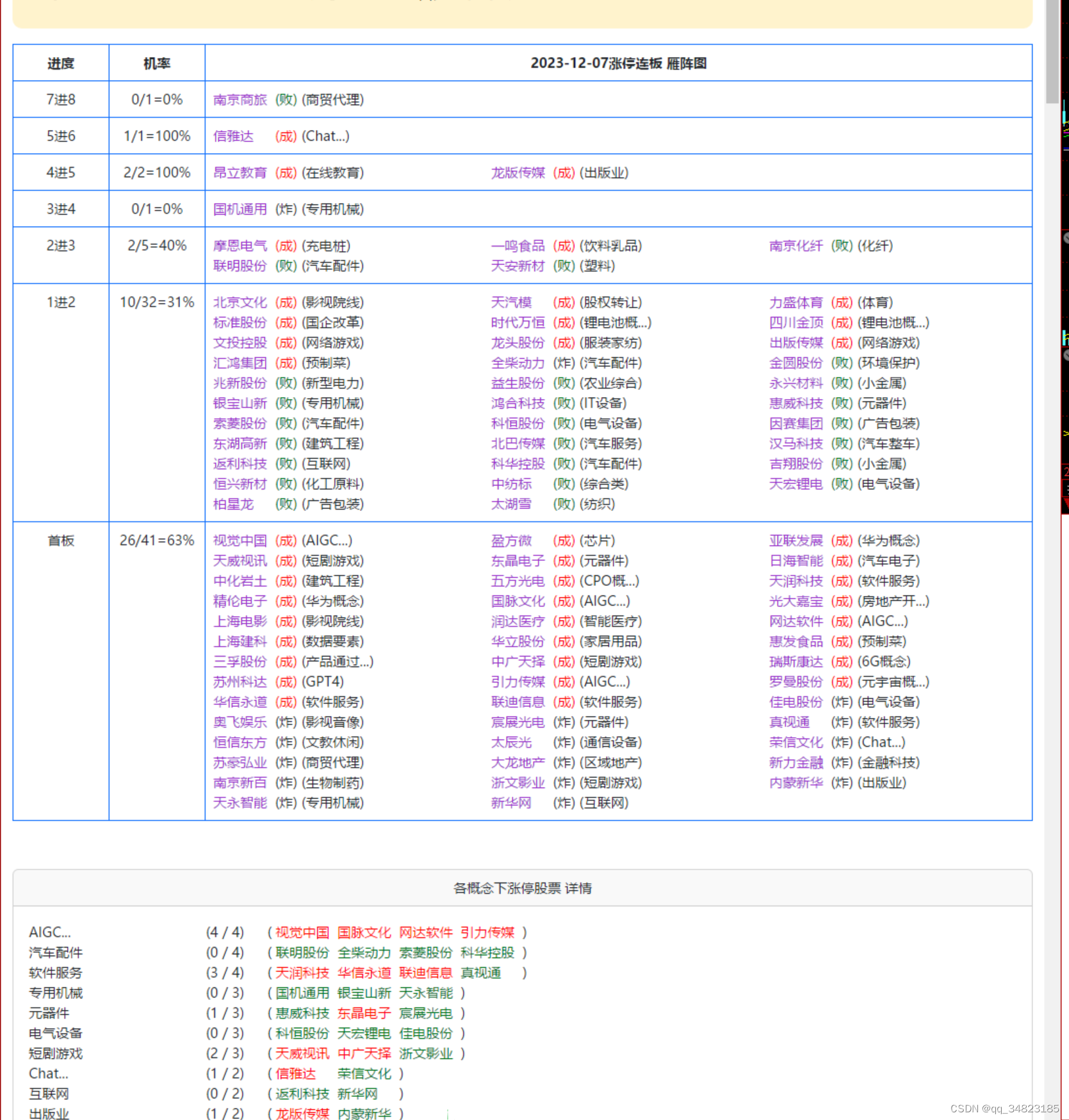Open 五方光电 stock link
Image resolution: width=1069 pixels, height=1120 pixels.
(518, 581)
